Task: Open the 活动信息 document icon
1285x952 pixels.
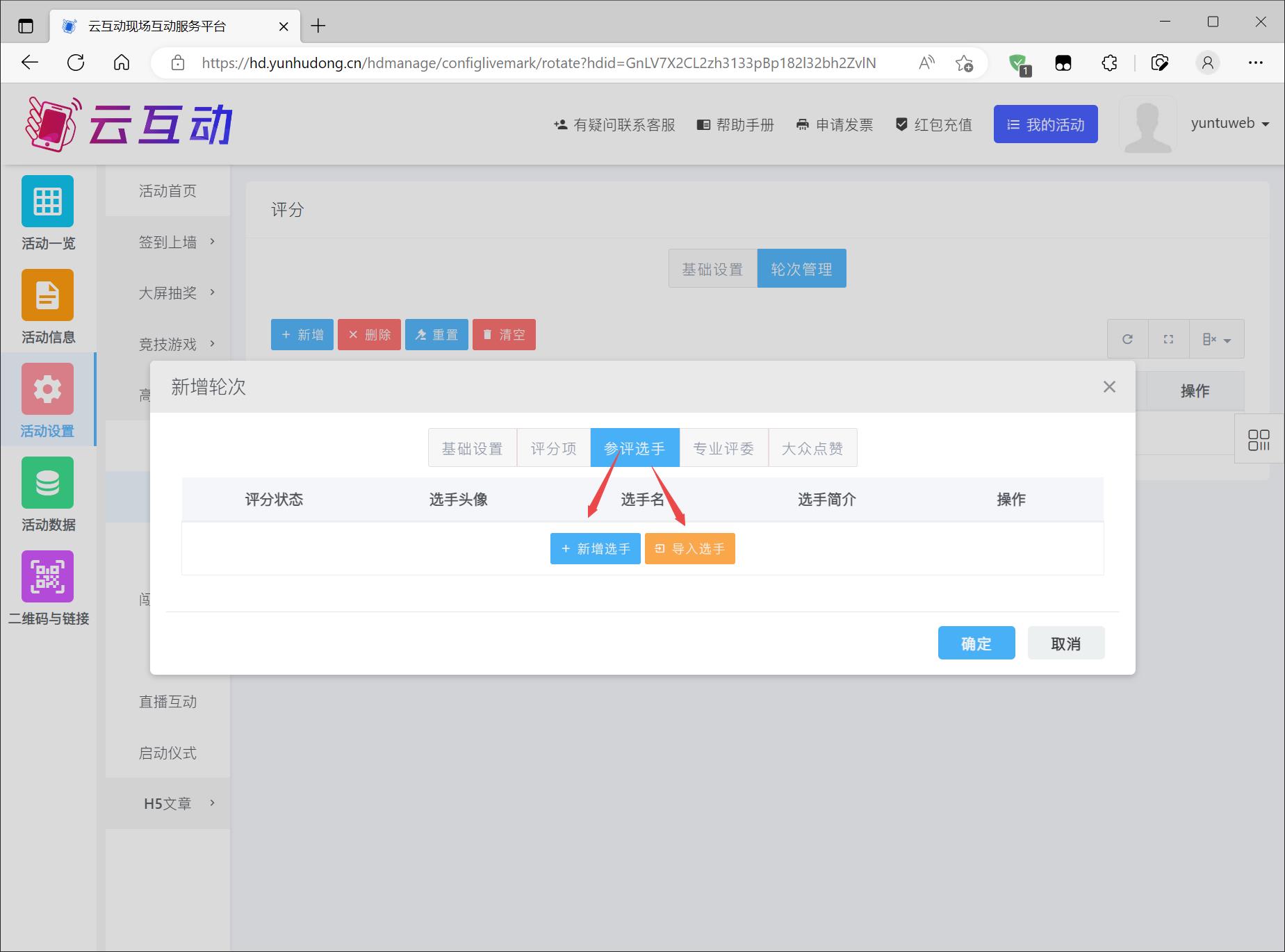Action: pyautogui.click(x=47, y=295)
